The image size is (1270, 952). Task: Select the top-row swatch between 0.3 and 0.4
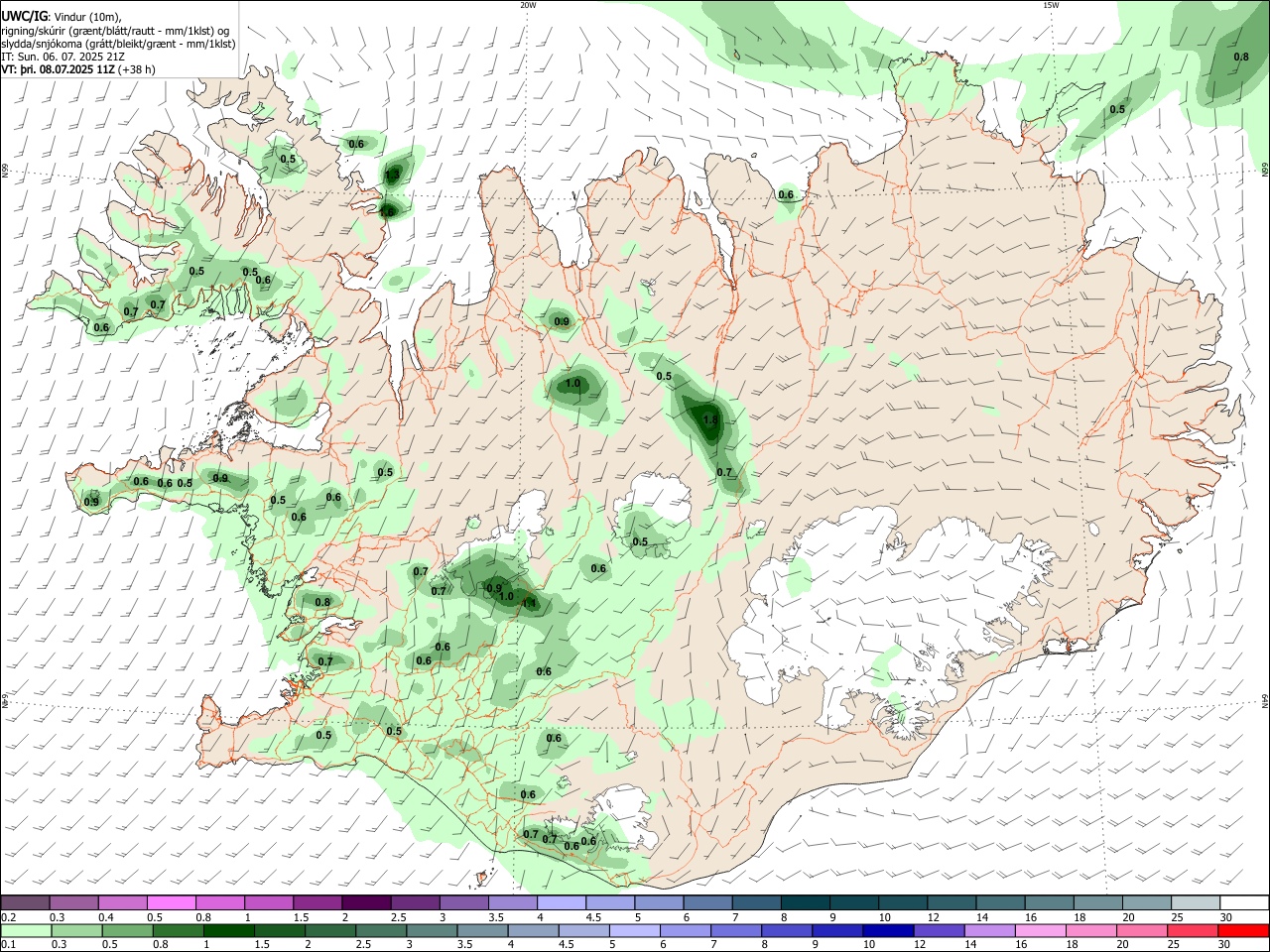tap(73, 903)
